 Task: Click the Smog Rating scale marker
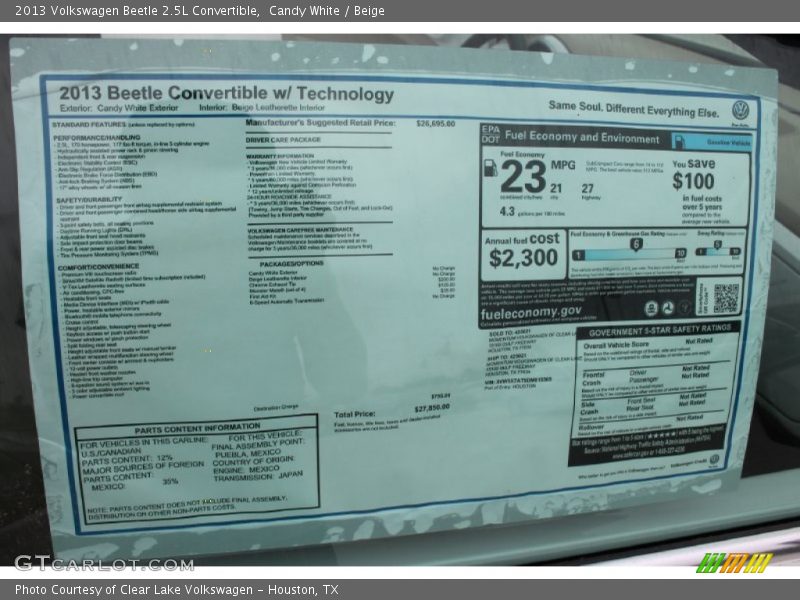717,245
